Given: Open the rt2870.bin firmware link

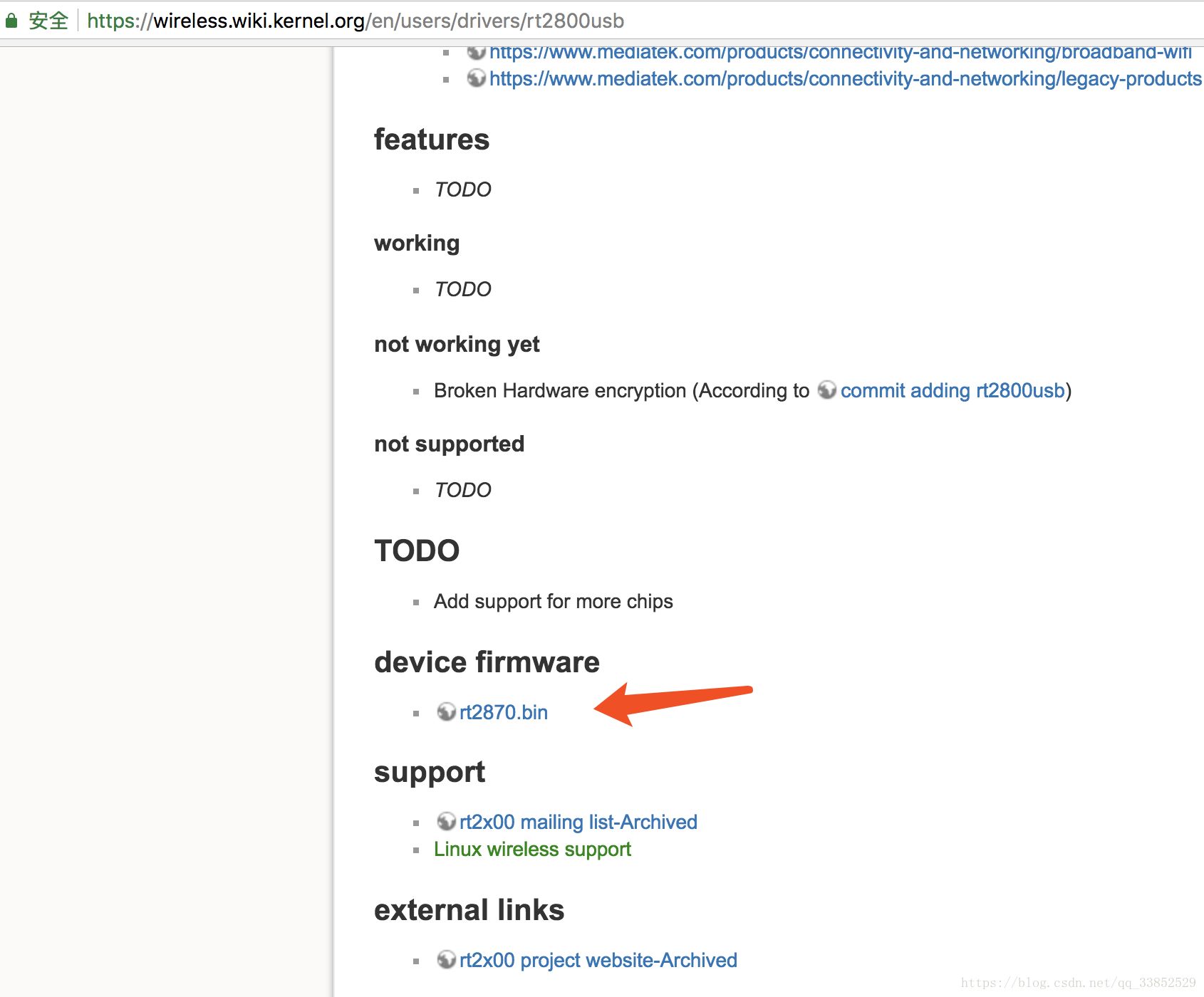Looking at the screenshot, I should tap(503, 711).
